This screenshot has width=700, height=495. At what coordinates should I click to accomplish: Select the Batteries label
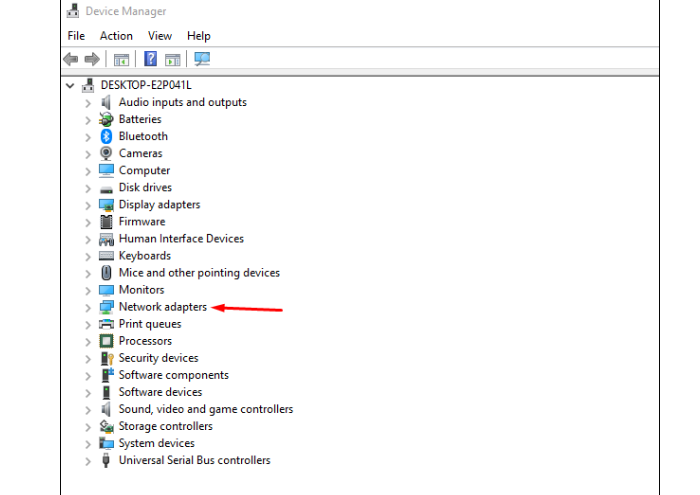click(x=140, y=119)
